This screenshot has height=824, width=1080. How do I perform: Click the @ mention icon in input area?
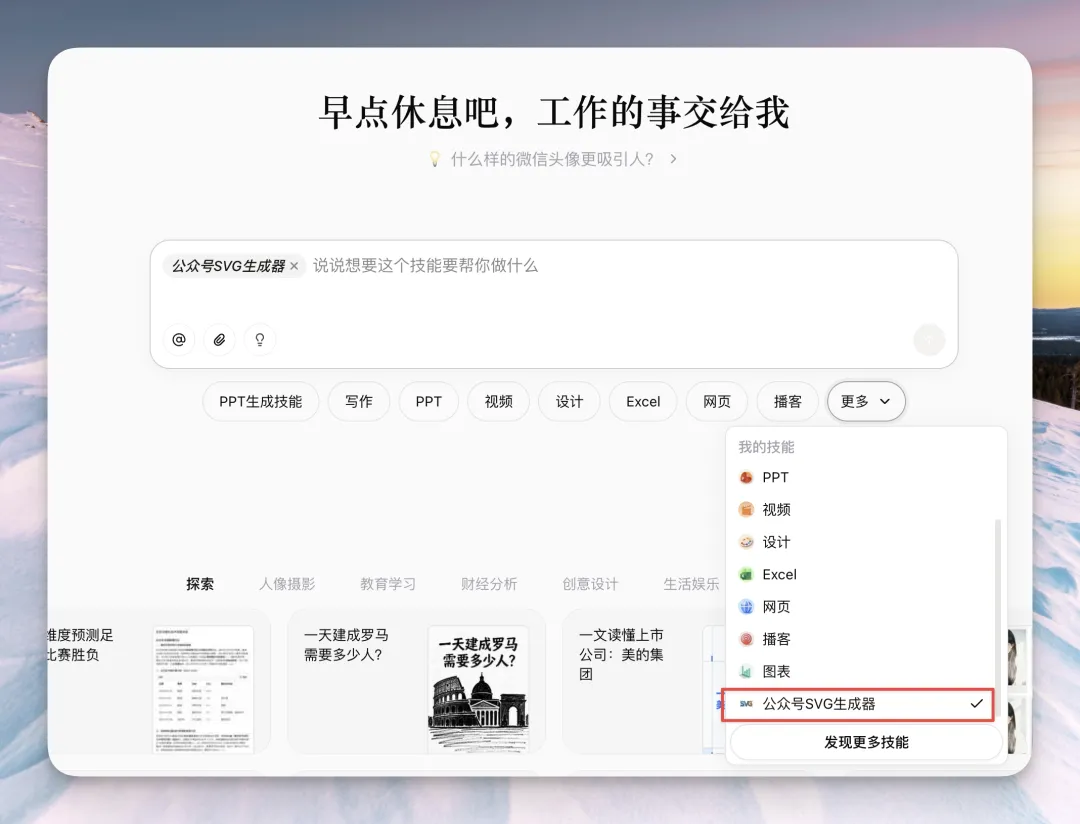click(178, 339)
